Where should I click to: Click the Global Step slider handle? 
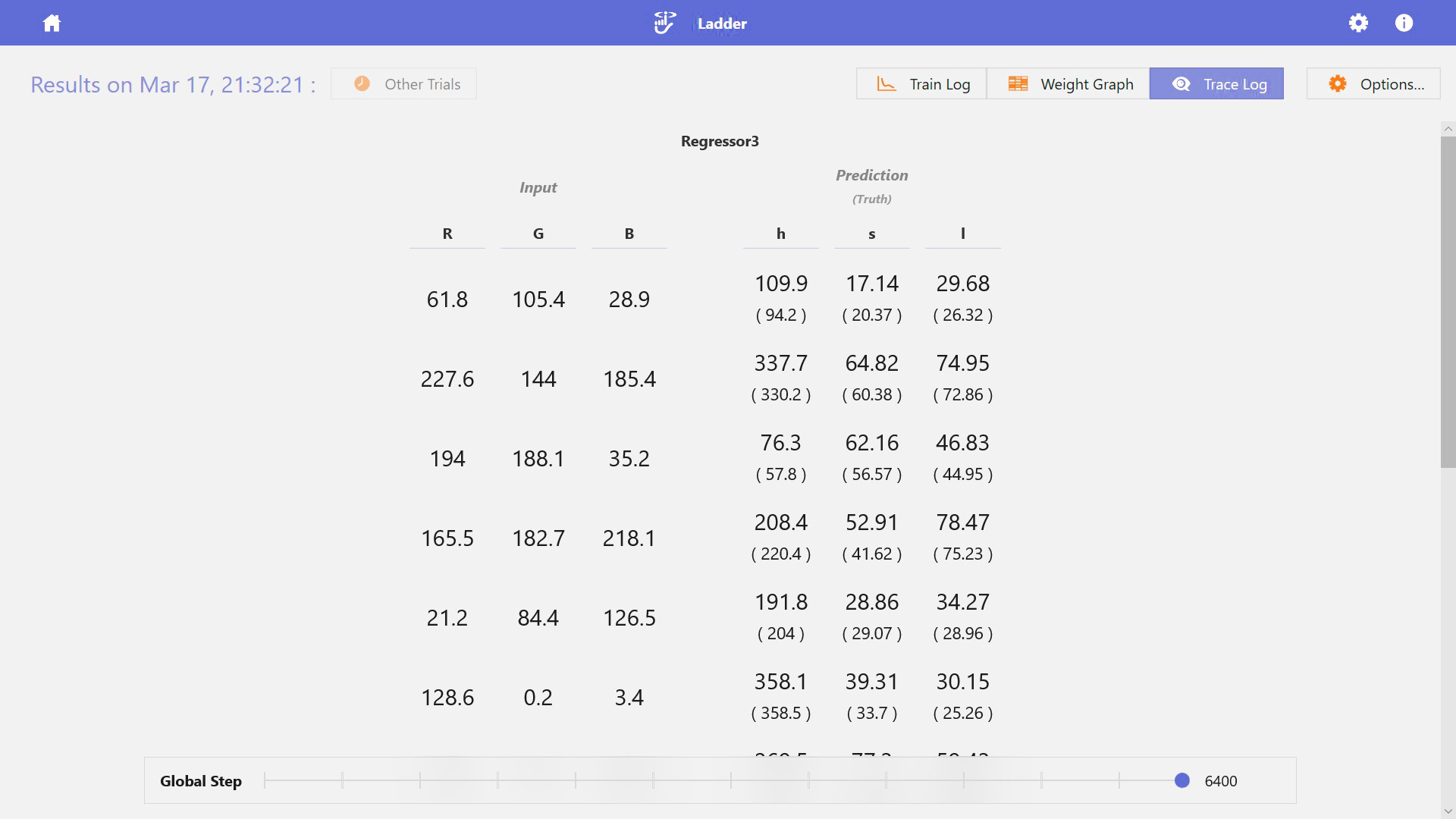pyautogui.click(x=1181, y=780)
